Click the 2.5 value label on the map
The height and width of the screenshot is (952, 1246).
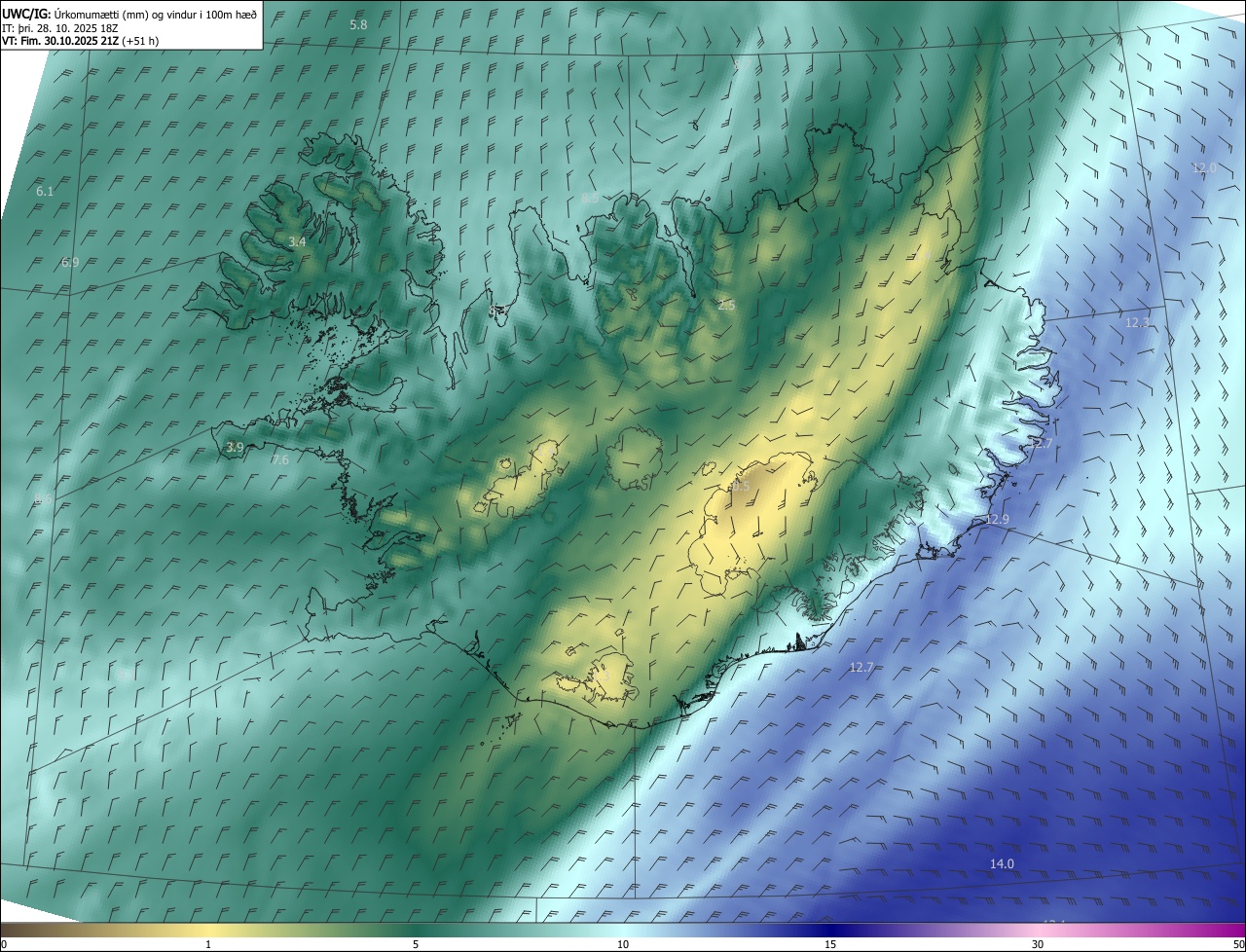726,306
